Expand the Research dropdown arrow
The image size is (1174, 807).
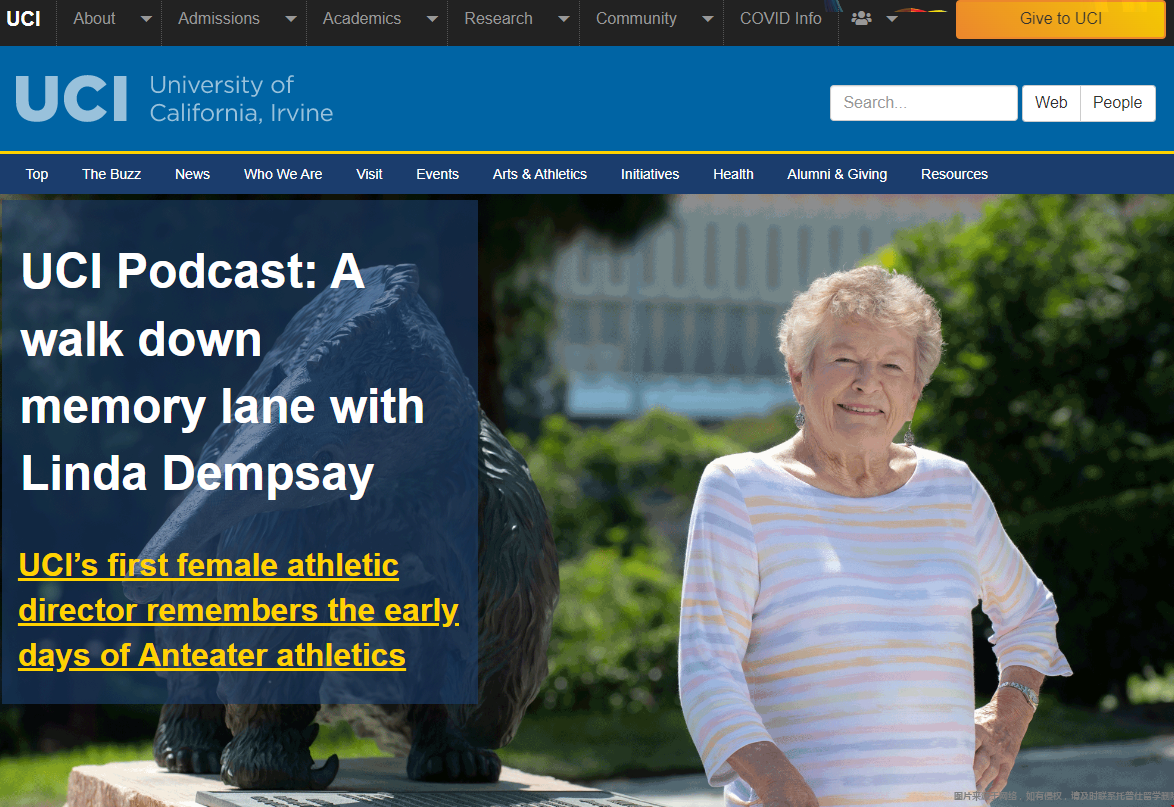point(564,19)
